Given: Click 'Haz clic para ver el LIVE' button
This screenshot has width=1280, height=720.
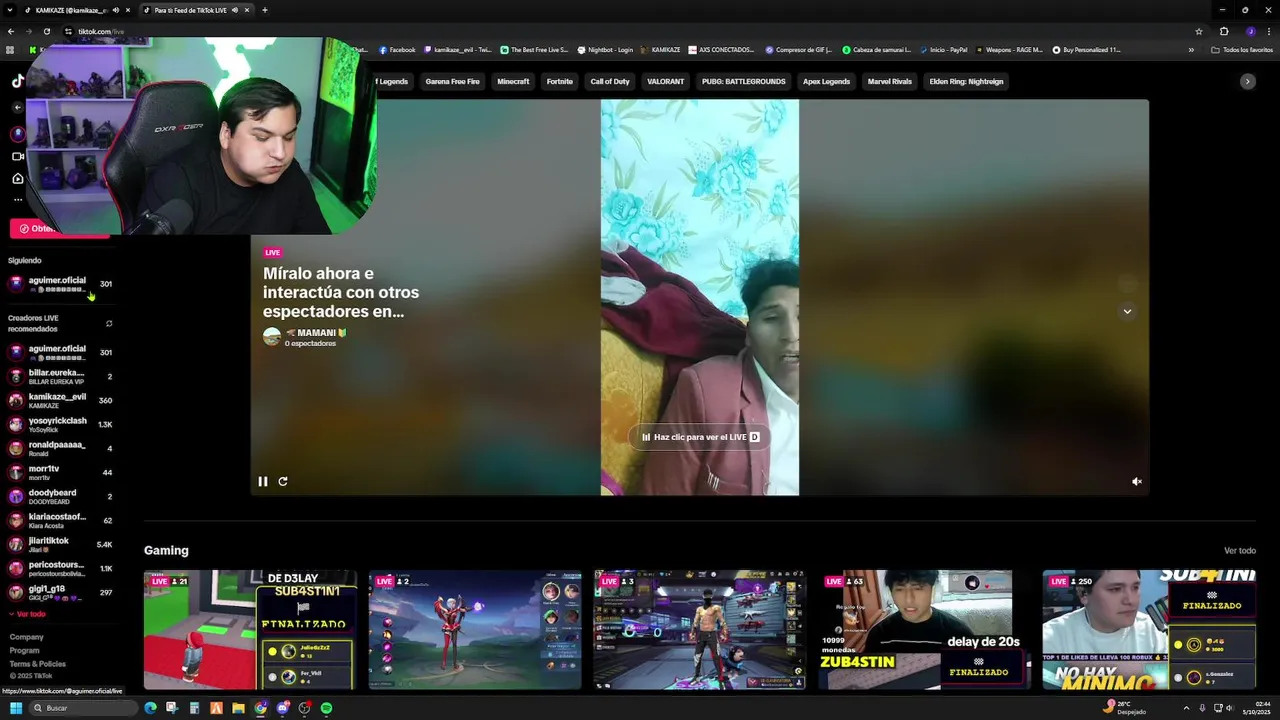Looking at the screenshot, I should coord(700,437).
